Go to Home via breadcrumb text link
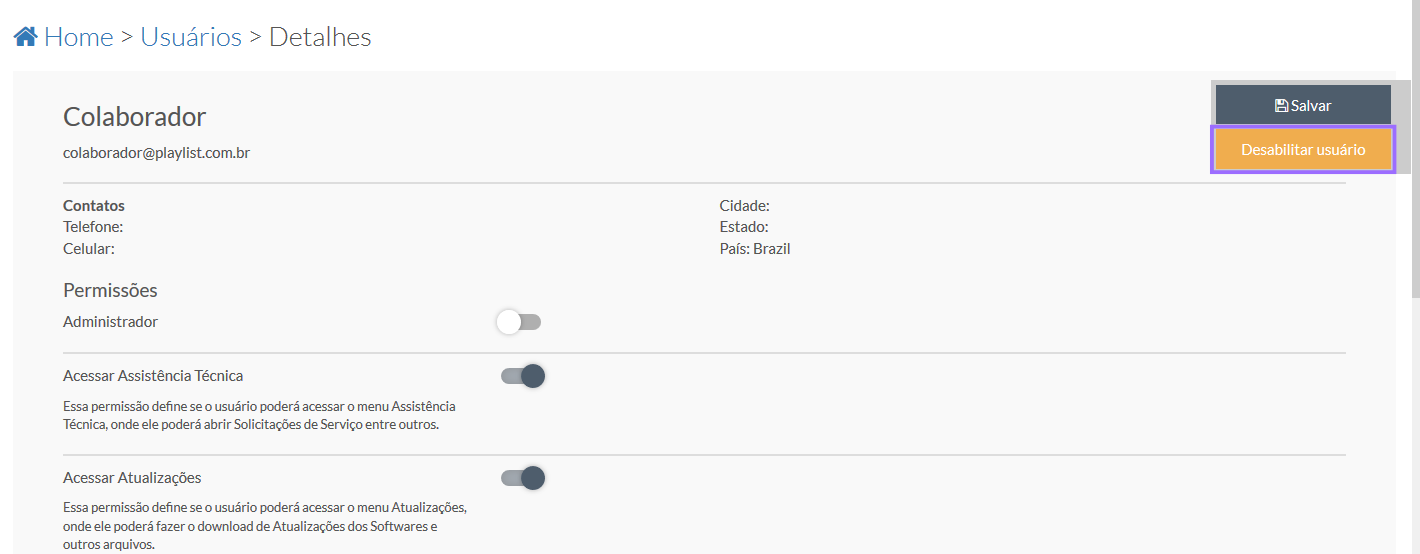Viewport: 1420px width, 554px height. [79, 37]
